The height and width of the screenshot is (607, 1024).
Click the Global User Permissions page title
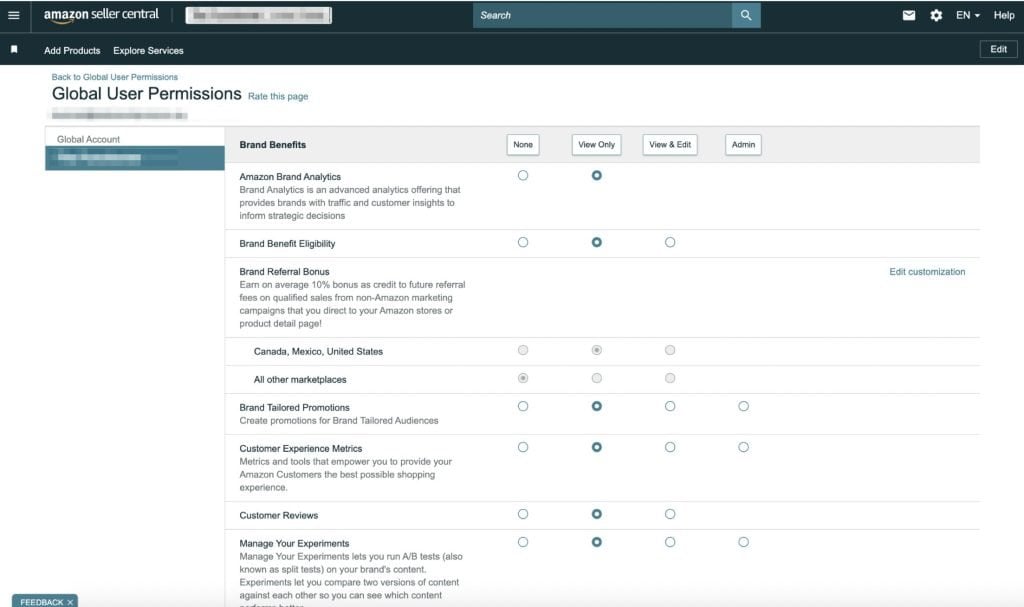tap(146, 94)
